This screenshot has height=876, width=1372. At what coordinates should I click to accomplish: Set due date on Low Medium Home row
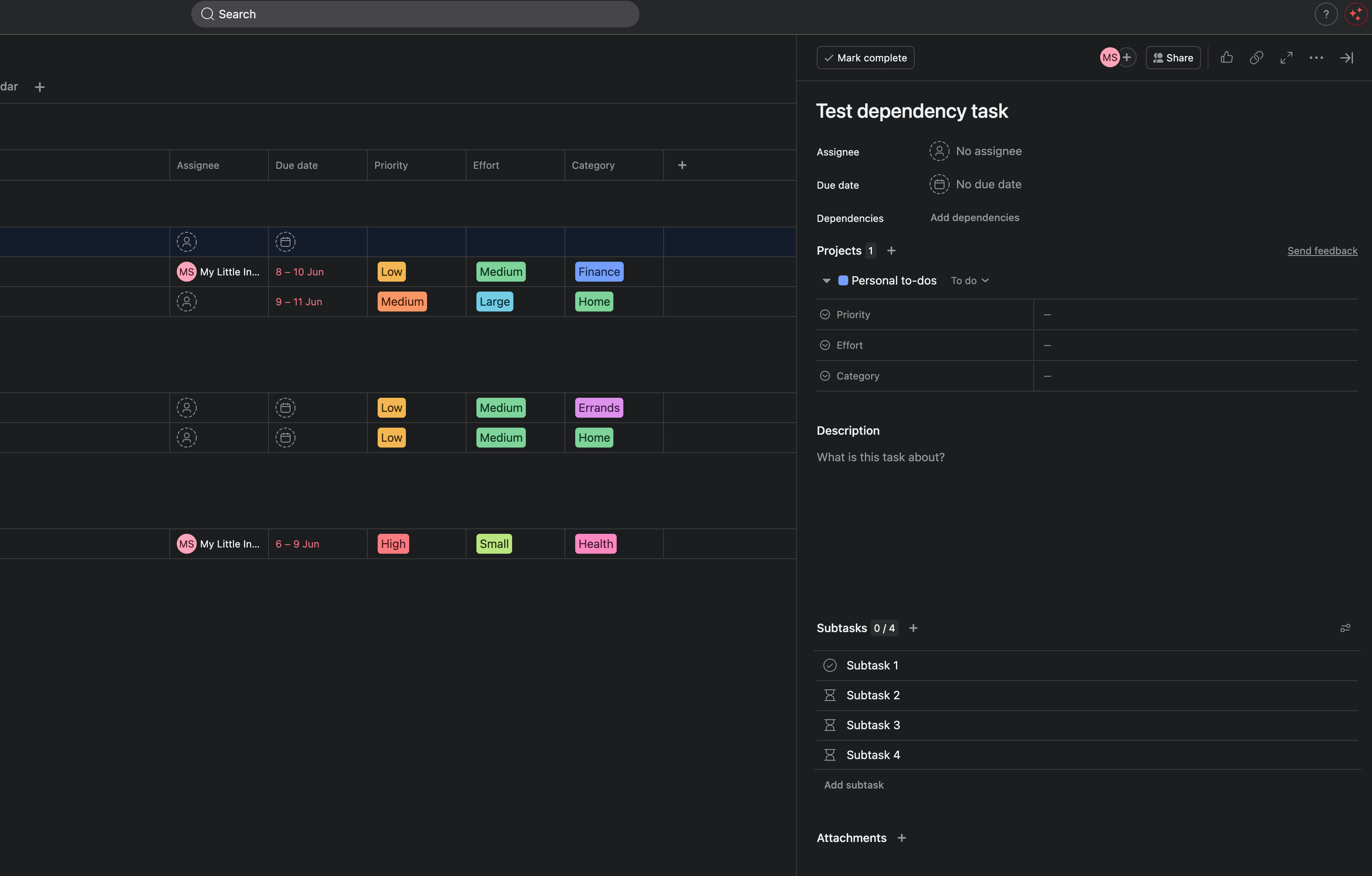point(286,438)
